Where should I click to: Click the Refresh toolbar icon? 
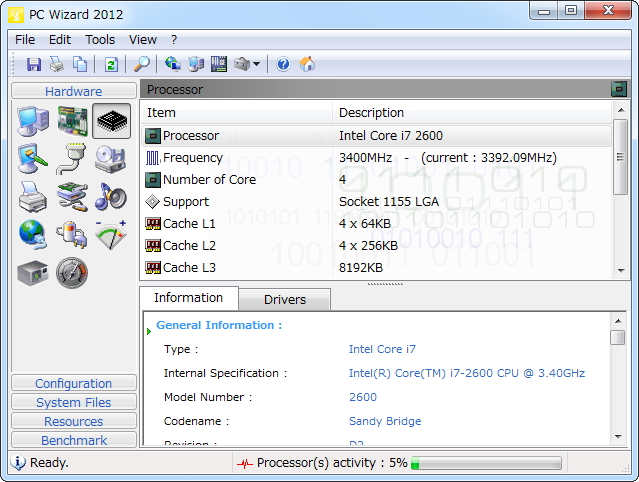click(x=111, y=64)
